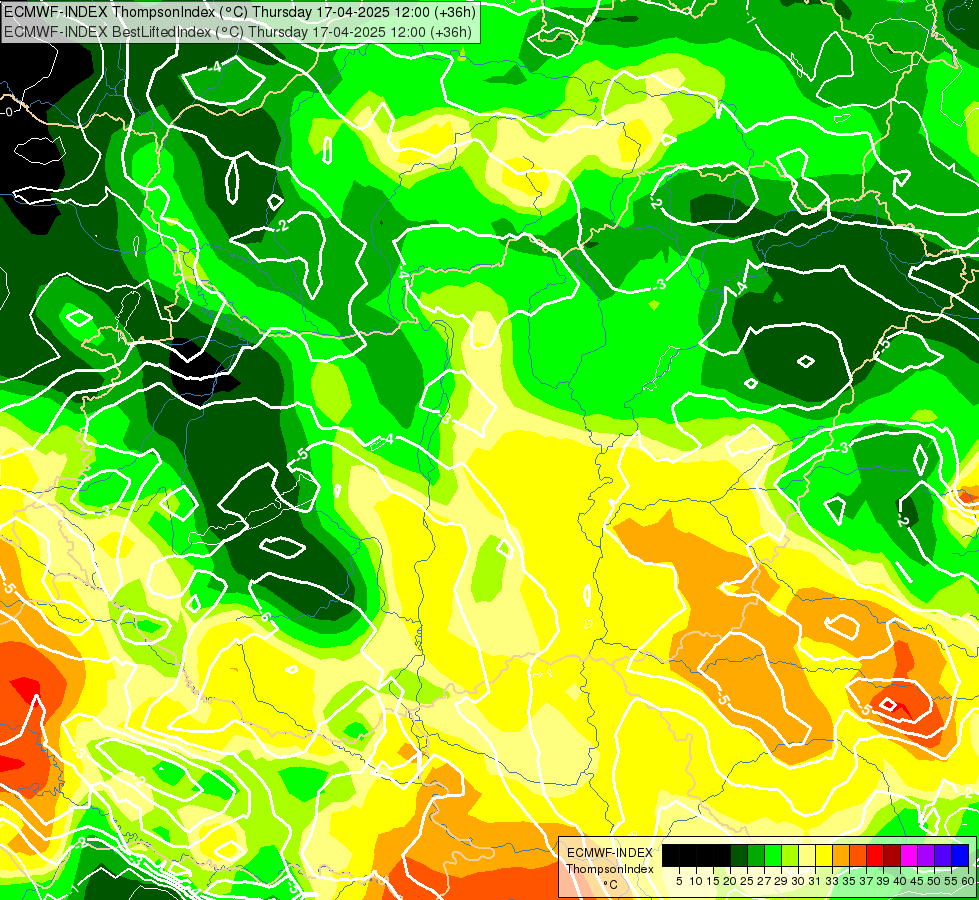The height and width of the screenshot is (900, 979).
Task: Select the bright green 27-29 legend swatch
Action: pos(773,856)
